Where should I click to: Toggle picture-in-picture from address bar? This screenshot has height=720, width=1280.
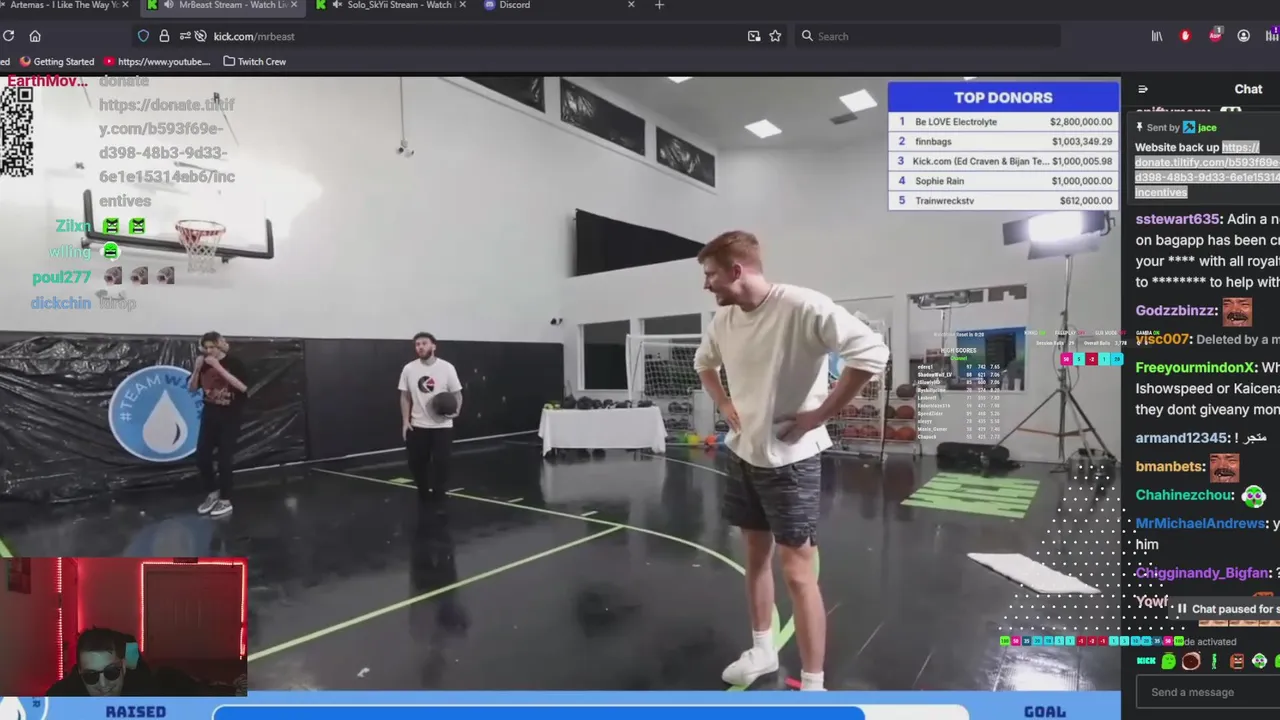coord(754,36)
